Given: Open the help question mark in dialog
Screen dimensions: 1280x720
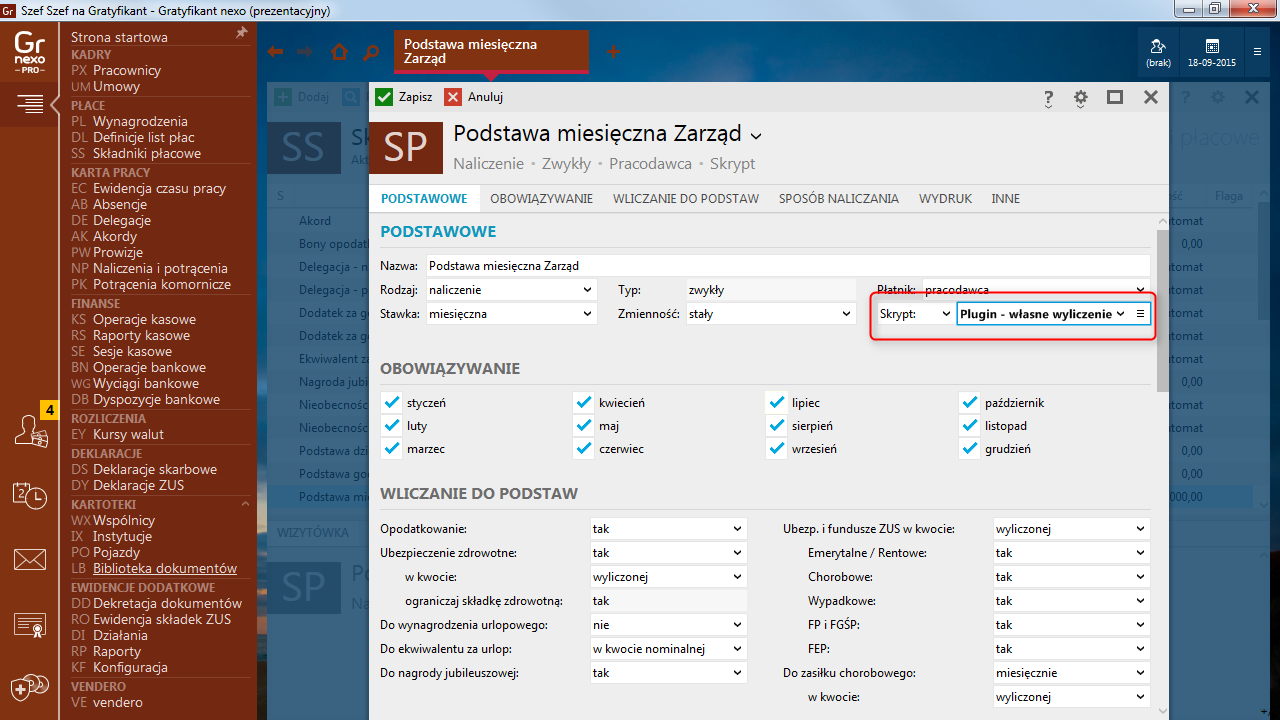Looking at the screenshot, I should [1048, 98].
